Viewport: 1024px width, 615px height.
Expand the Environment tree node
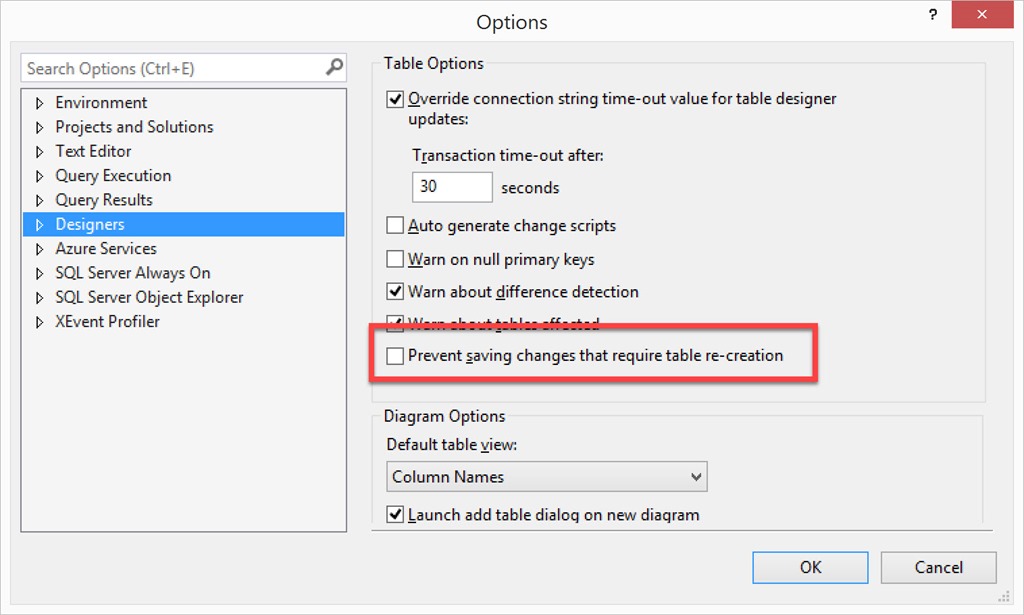(39, 102)
